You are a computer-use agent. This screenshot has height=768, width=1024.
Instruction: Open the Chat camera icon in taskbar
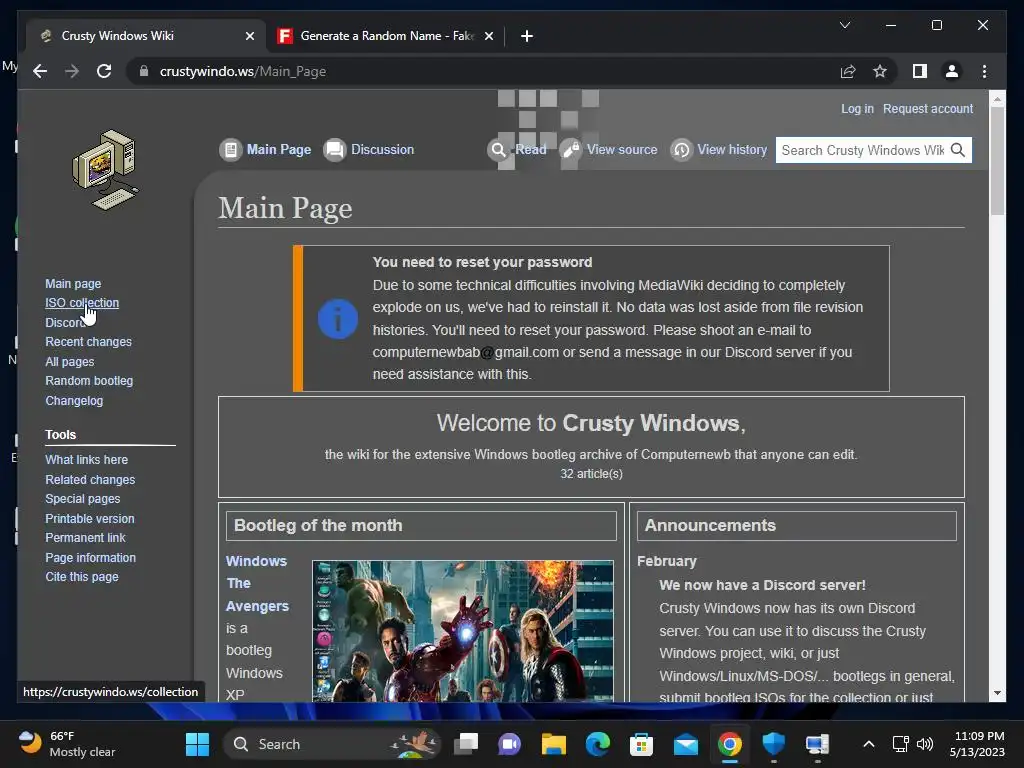click(509, 744)
